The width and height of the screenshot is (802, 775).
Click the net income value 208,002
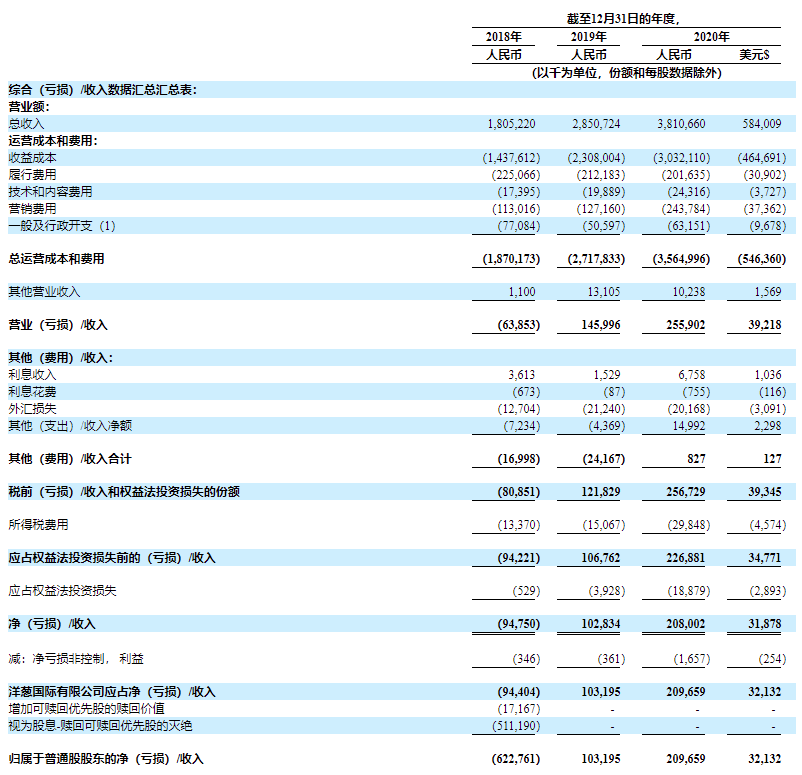(685, 624)
